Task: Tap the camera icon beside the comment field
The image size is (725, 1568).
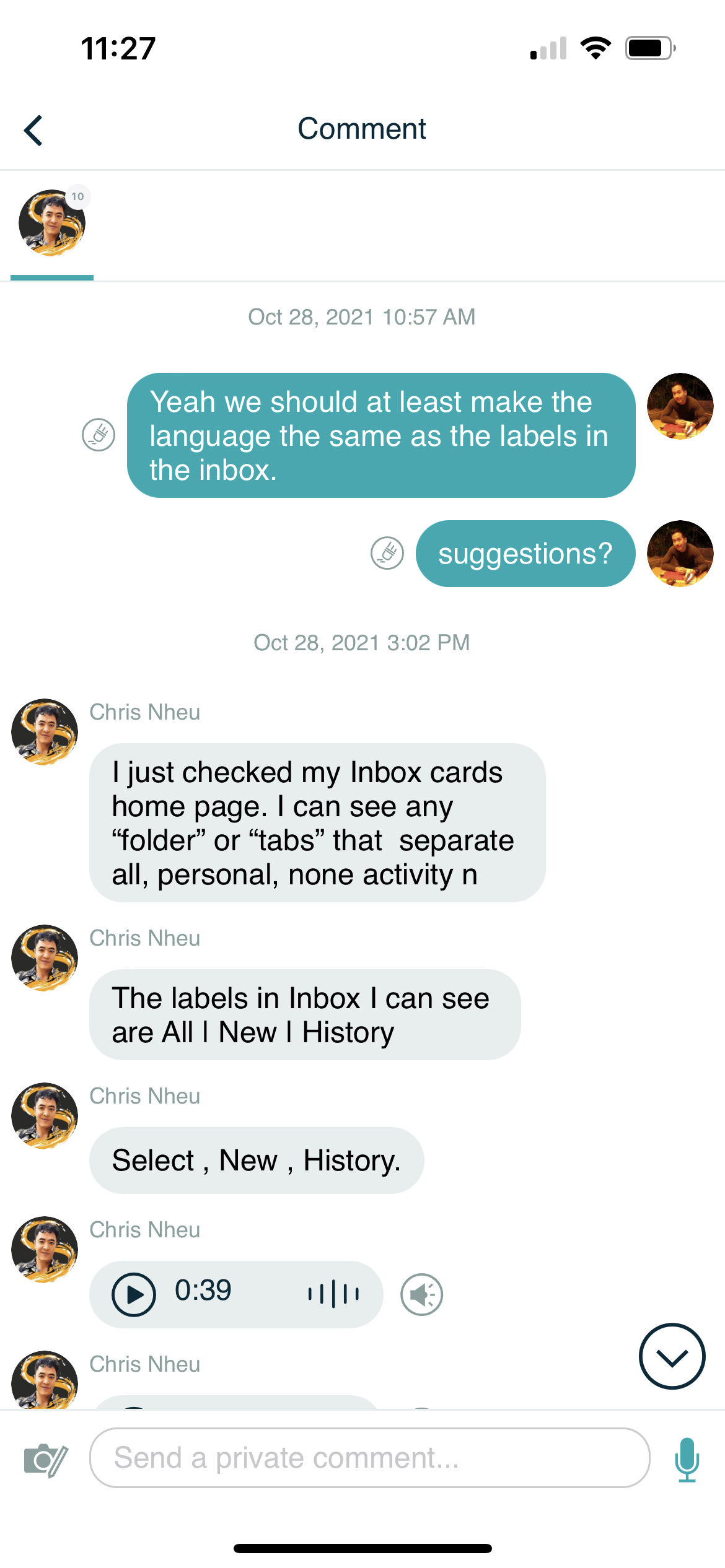Action: click(x=45, y=1460)
